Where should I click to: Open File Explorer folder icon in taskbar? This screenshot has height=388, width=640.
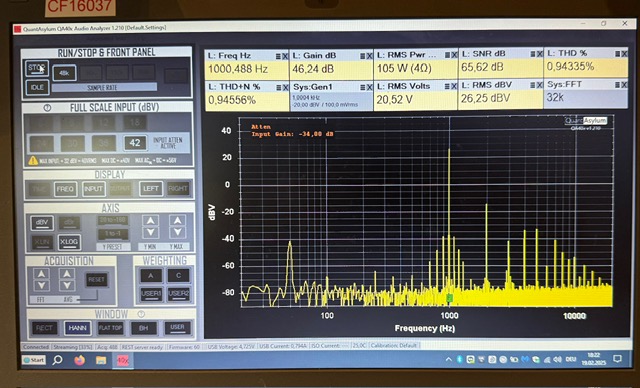point(101,360)
